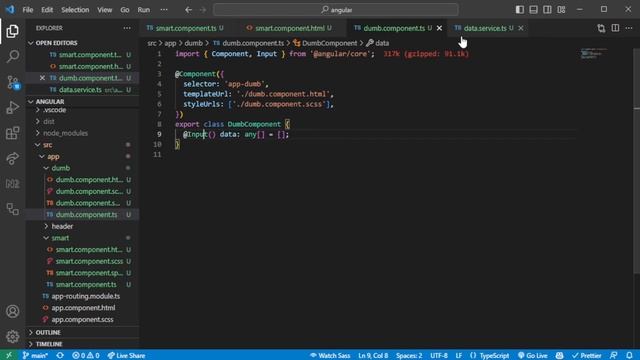The width and height of the screenshot is (640, 360).
Task: Open the Explorer view in activity bar
Action: tap(12, 31)
